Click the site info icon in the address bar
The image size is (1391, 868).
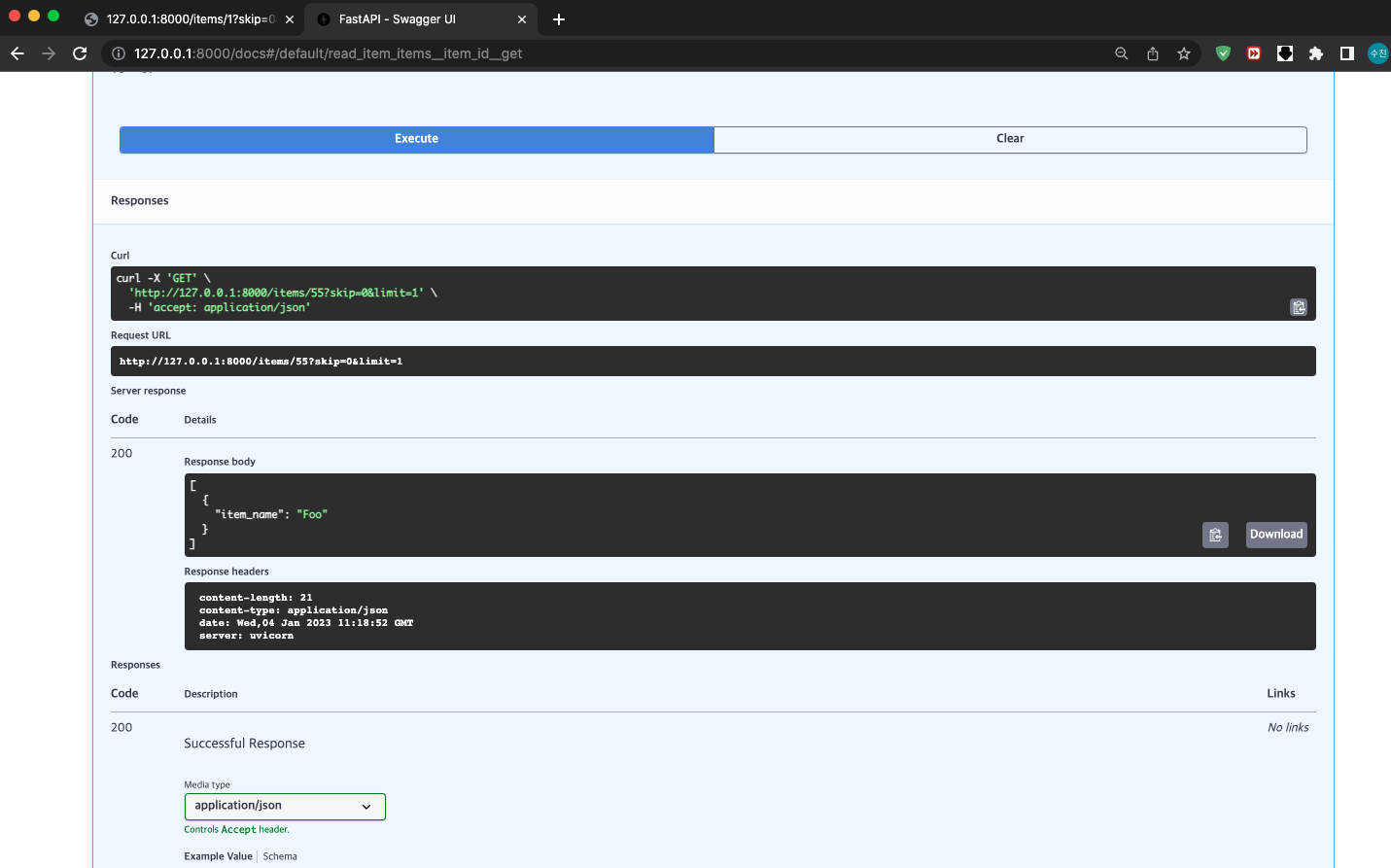(x=119, y=53)
